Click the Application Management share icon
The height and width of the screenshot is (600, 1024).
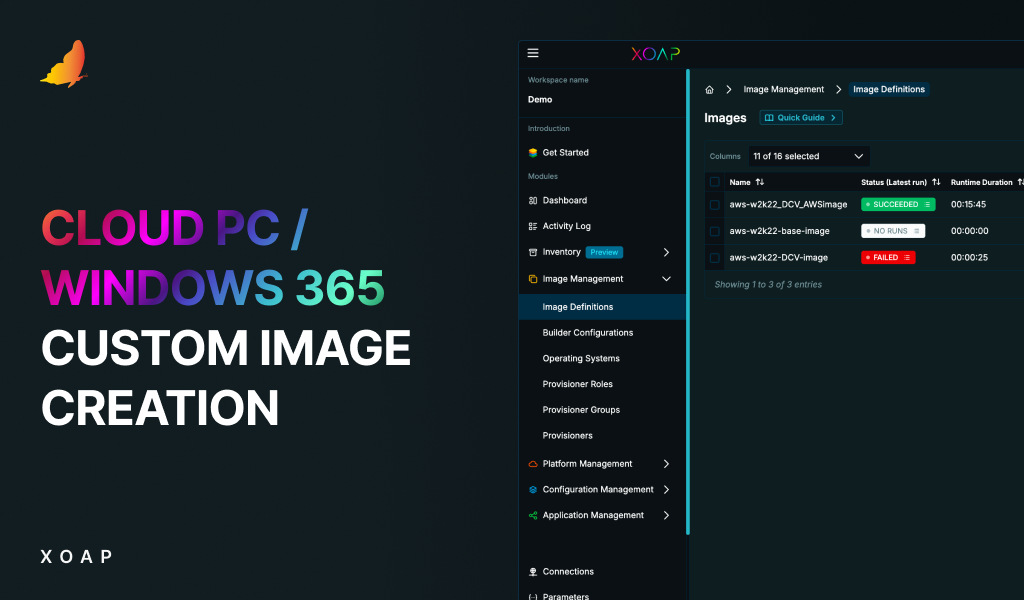533,515
